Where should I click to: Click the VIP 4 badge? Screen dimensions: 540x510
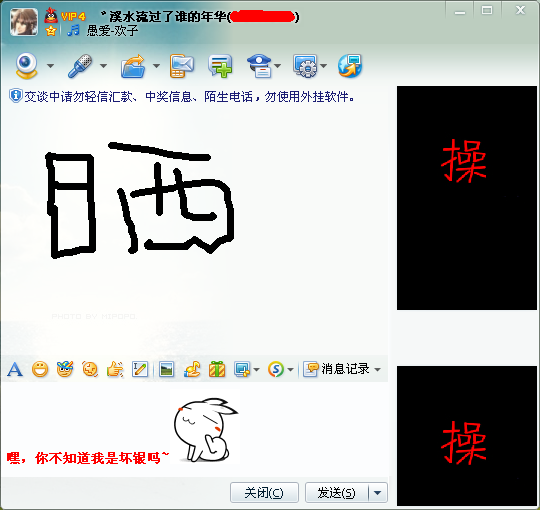73,16
